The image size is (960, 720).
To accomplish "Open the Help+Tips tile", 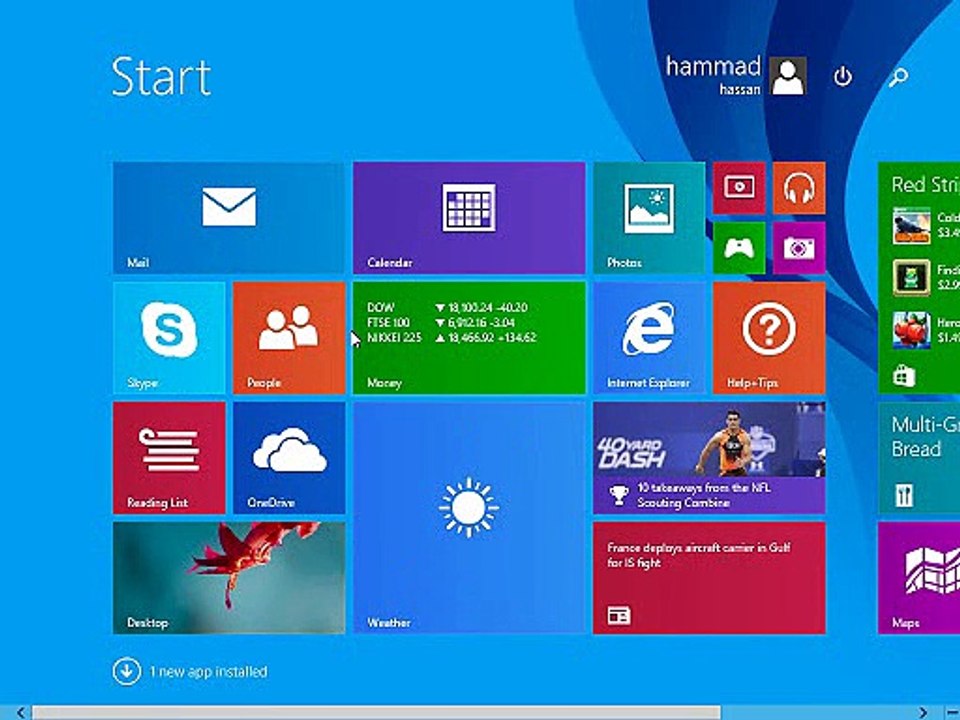I will click(769, 337).
